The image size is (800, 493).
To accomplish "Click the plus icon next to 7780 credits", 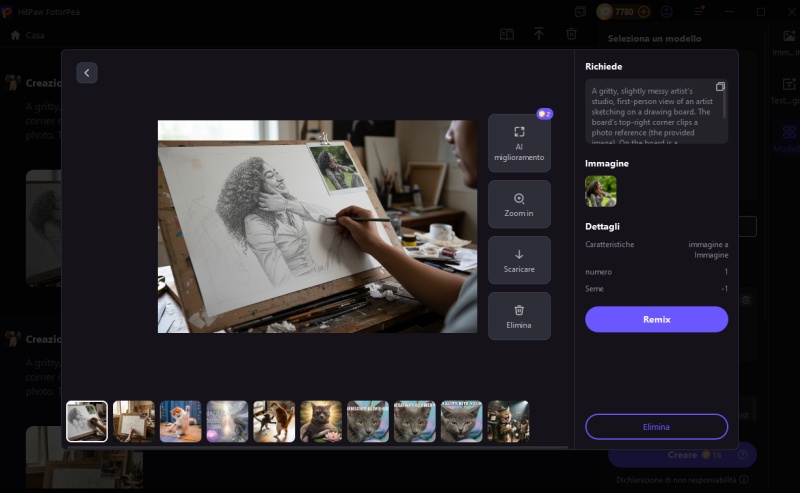I will click(644, 12).
